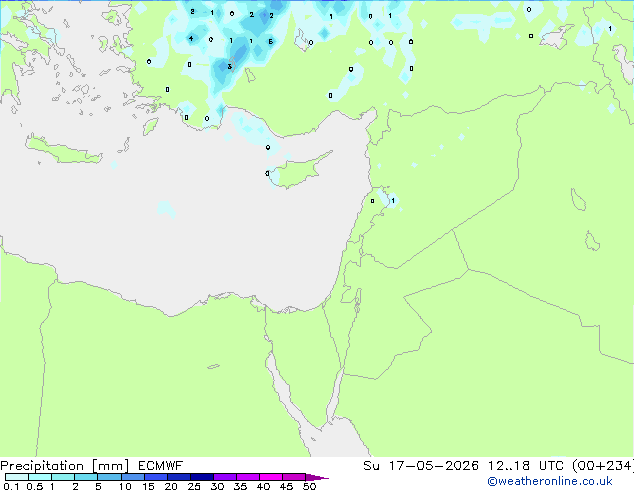Choose the 20–25 mm dark blue swatch
The image size is (634, 490).
[179, 477]
